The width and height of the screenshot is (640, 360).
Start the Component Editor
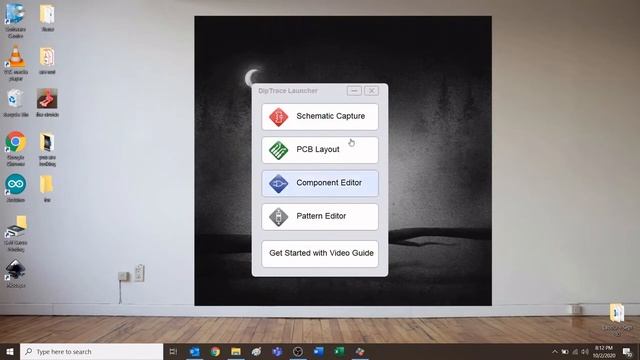pos(320,183)
